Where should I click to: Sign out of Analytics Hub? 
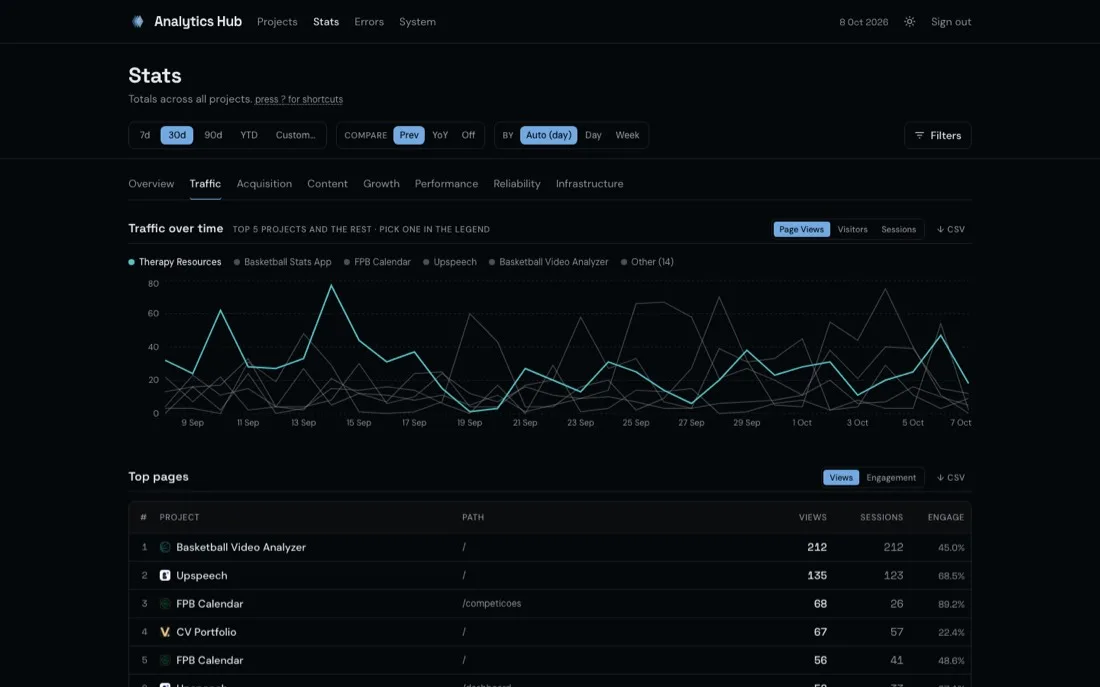951,22
